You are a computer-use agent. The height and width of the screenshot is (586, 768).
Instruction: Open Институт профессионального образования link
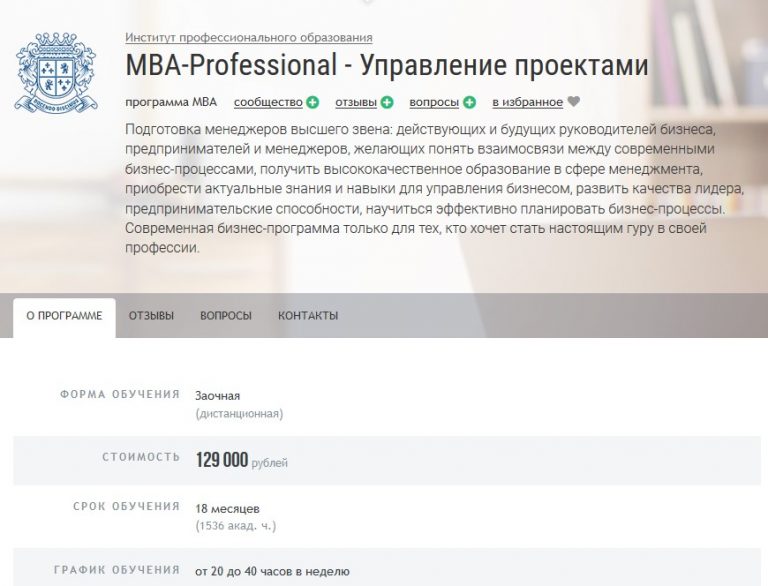click(x=249, y=38)
